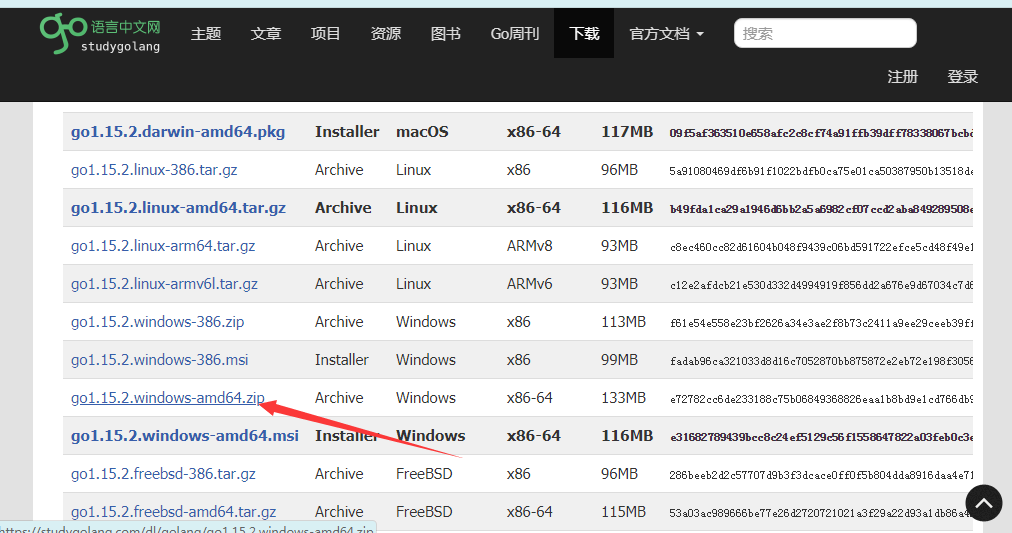Click 115MB size in freebsd-amd64 row
1012x533 pixels.
pyautogui.click(x=623, y=512)
